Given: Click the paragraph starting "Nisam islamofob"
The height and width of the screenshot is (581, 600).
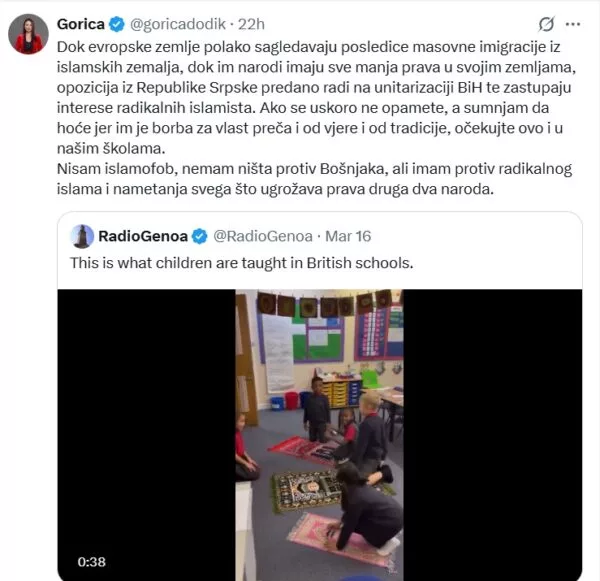Looking at the screenshot, I should 315,179.
